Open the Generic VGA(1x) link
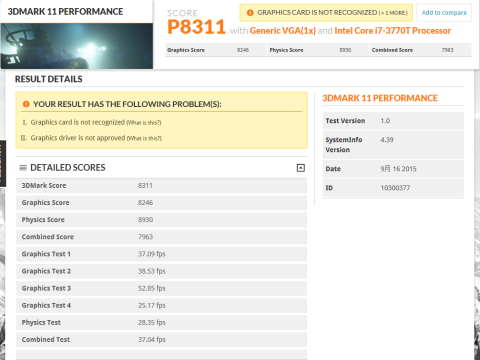 click(283, 31)
